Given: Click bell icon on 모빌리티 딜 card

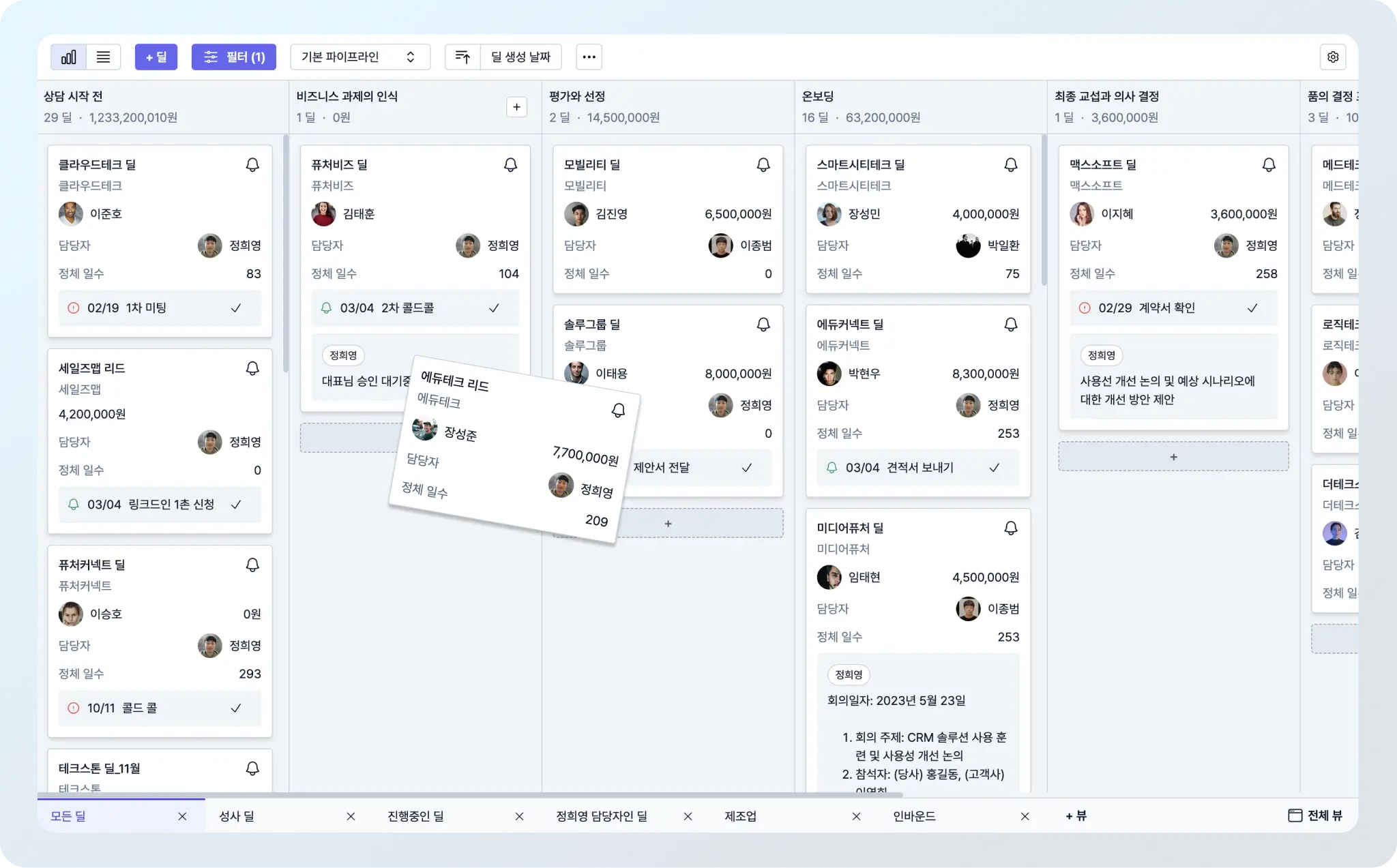Looking at the screenshot, I should pyautogui.click(x=763, y=165).
